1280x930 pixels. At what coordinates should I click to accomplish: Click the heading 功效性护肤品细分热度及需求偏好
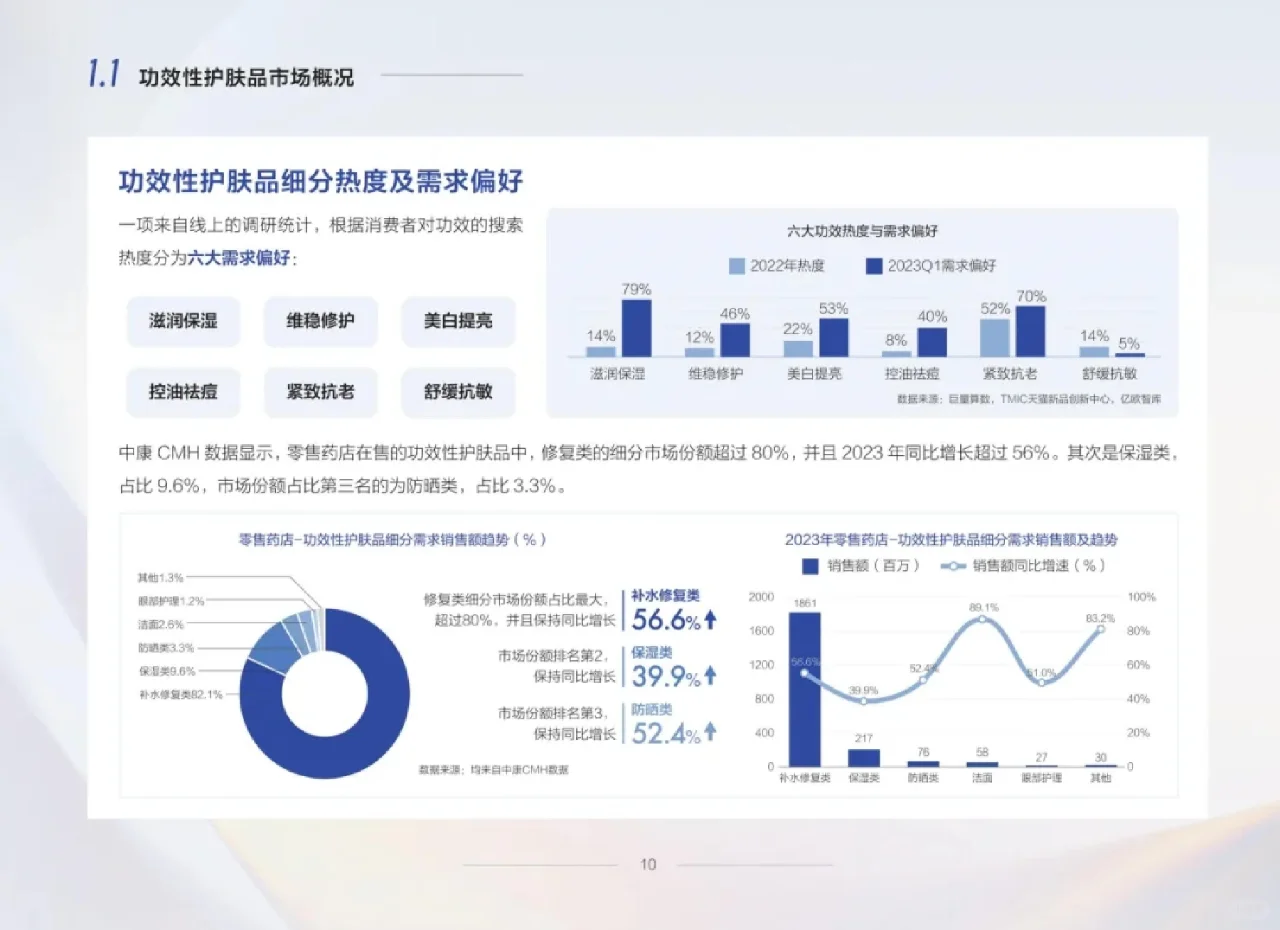point(321,182)
